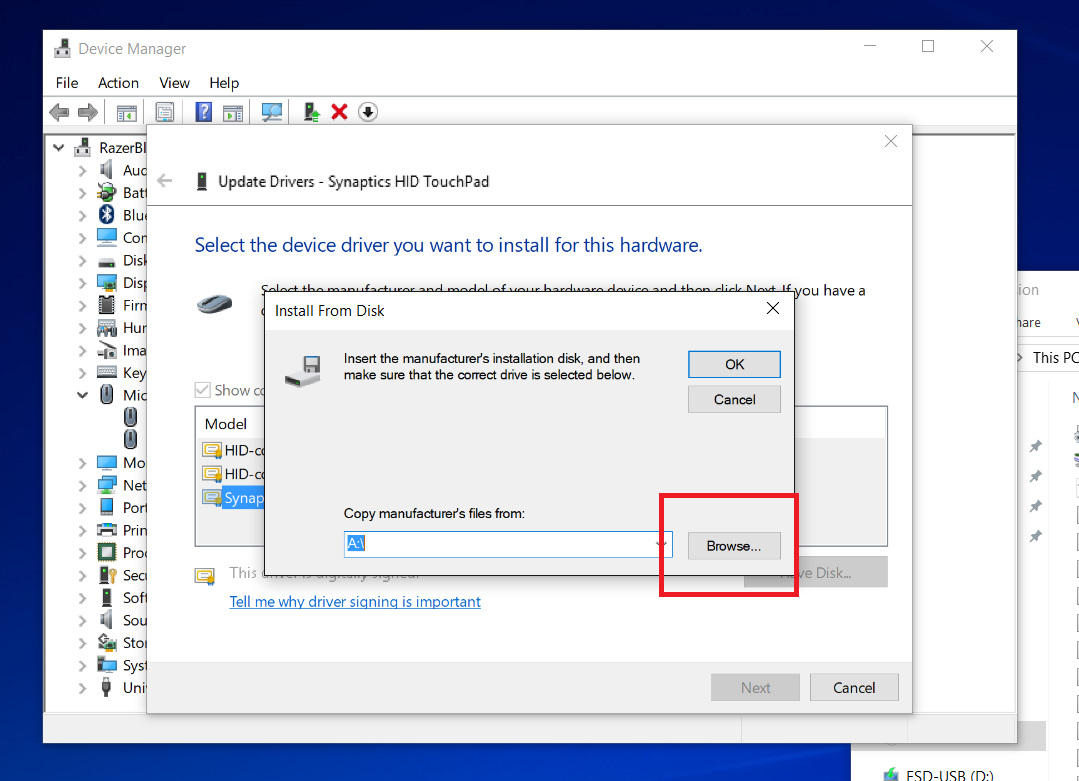1079x781 pixels.
Task: Click the Scan for hardware changes icon
Action: (271, 111)
